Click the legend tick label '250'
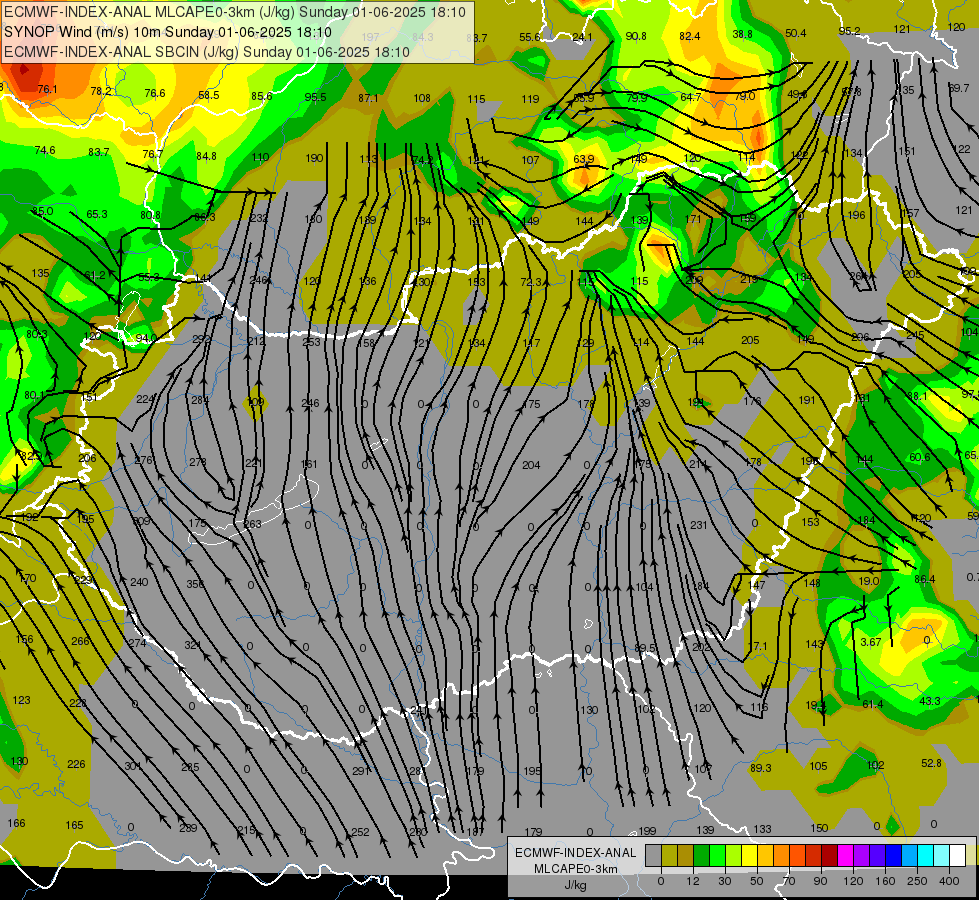 (917, 881)
